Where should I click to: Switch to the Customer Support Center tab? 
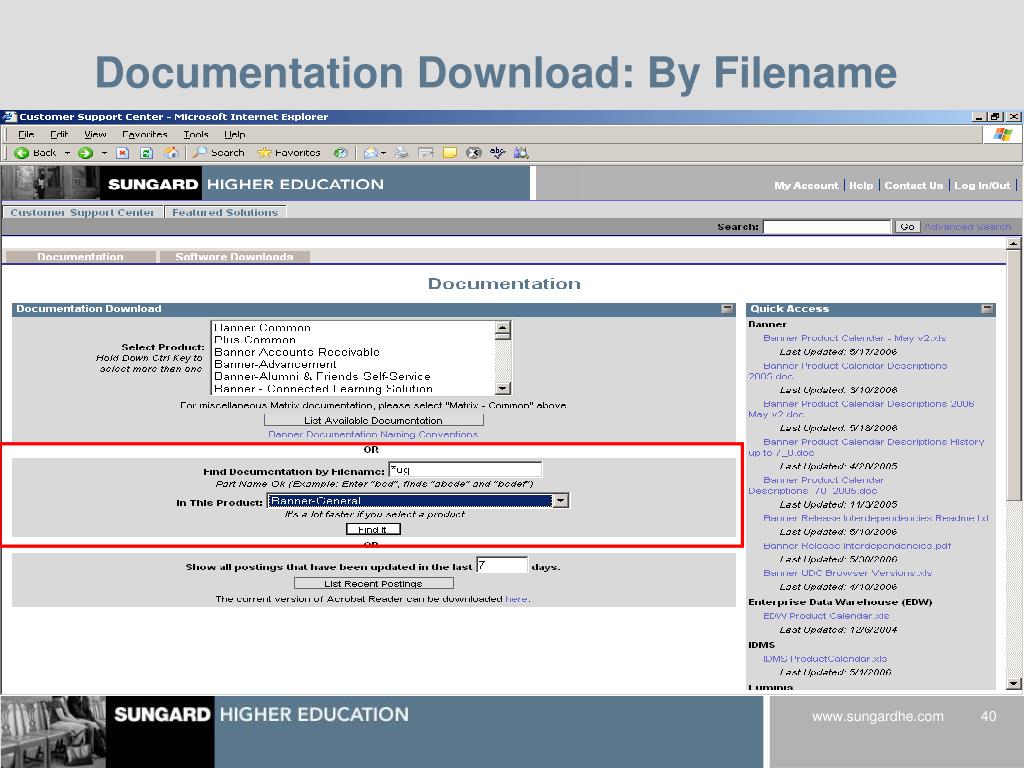pyautogui.click(x=82, y=212)
